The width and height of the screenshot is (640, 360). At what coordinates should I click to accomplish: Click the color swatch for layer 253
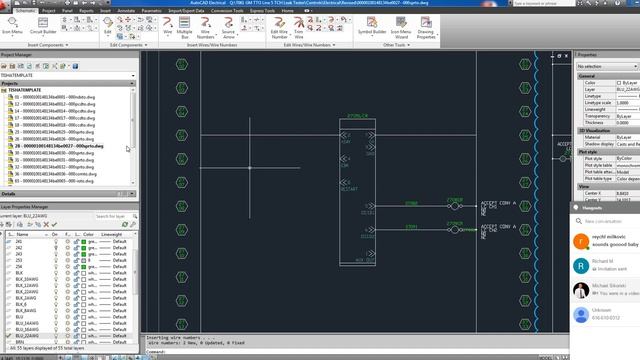tap(84, 260)
